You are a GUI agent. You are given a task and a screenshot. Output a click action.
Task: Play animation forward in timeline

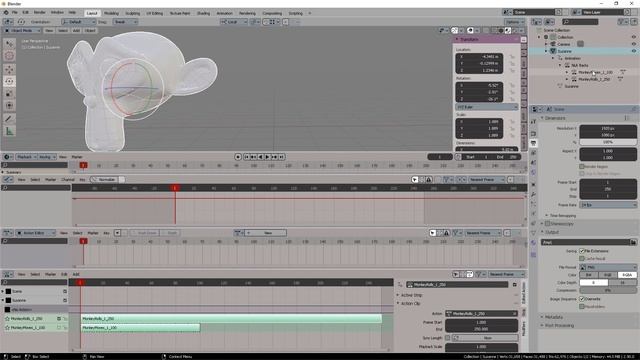267,157
